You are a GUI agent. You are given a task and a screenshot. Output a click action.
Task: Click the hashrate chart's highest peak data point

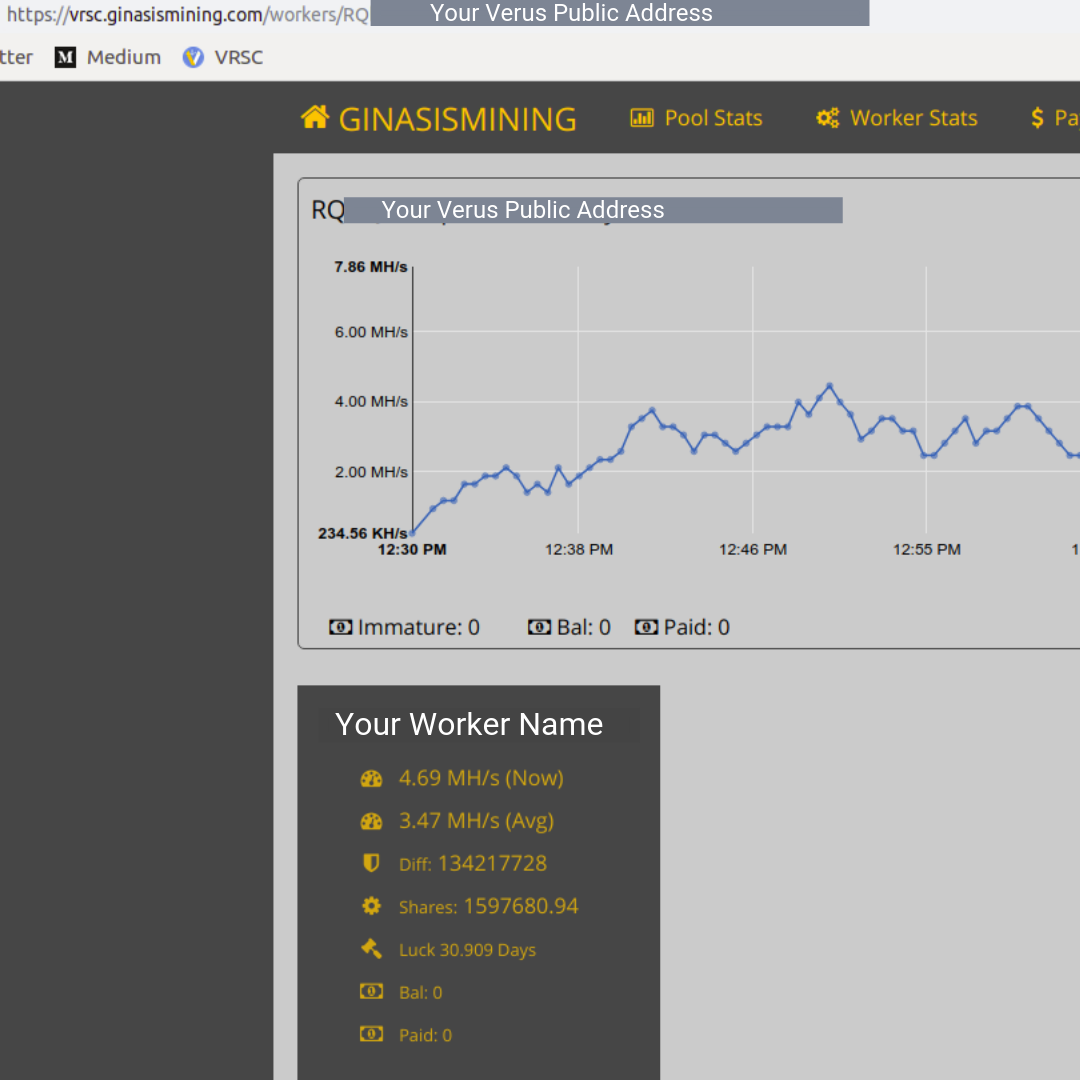pyautogui.click(x=829, y=386)
